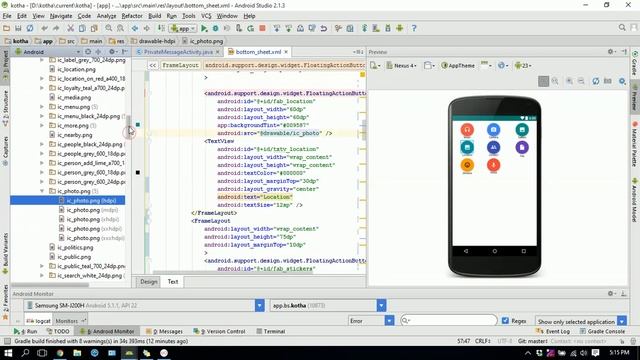This screenshot has width=640, height=360.
Task: Open the Gradle Console
Action: point(602,331)
